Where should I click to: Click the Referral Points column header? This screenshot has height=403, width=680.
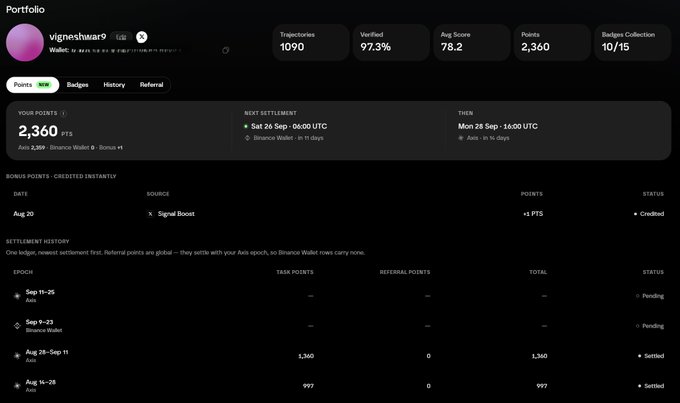tap(405, 272)
